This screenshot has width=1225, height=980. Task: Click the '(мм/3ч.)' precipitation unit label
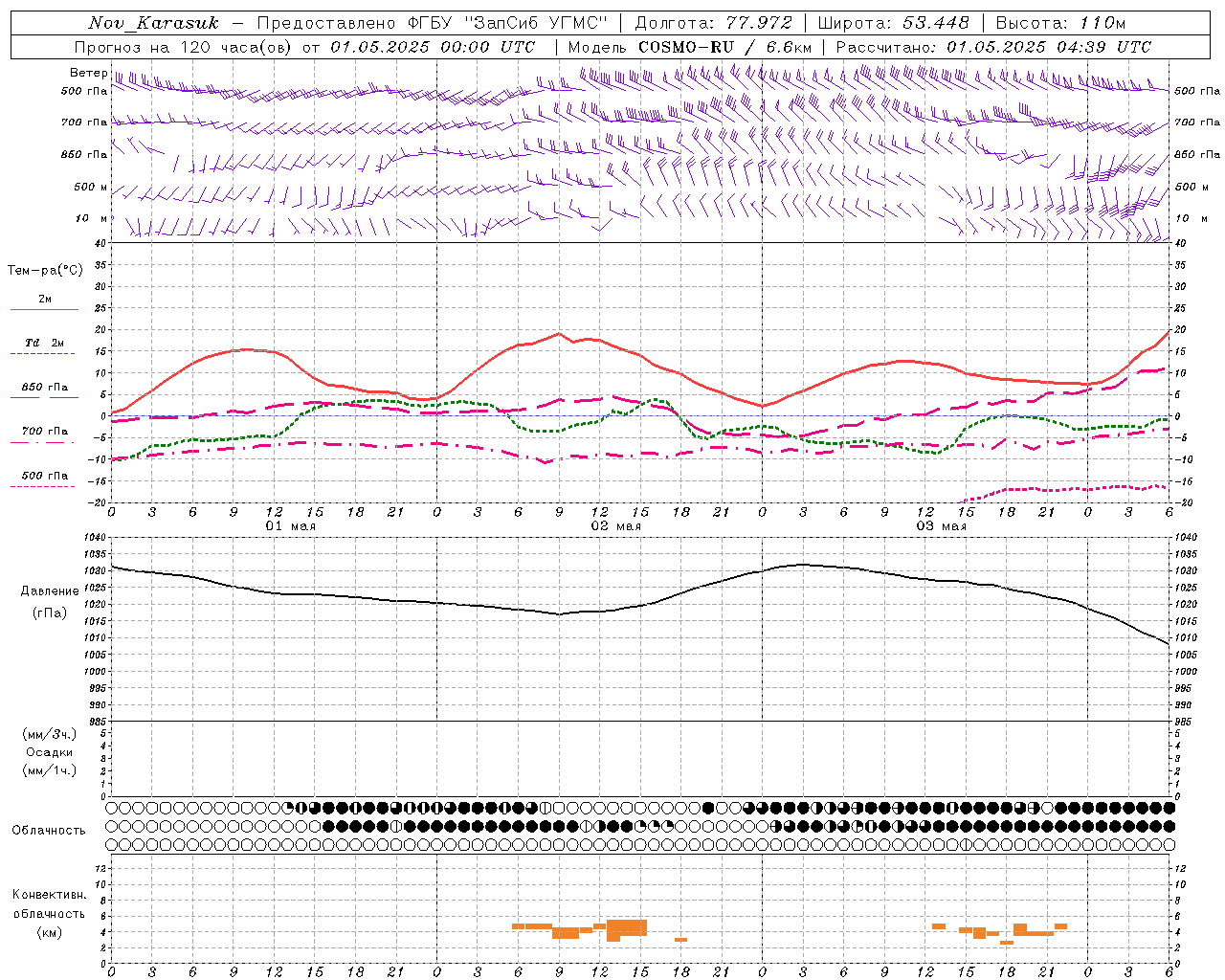49,734
